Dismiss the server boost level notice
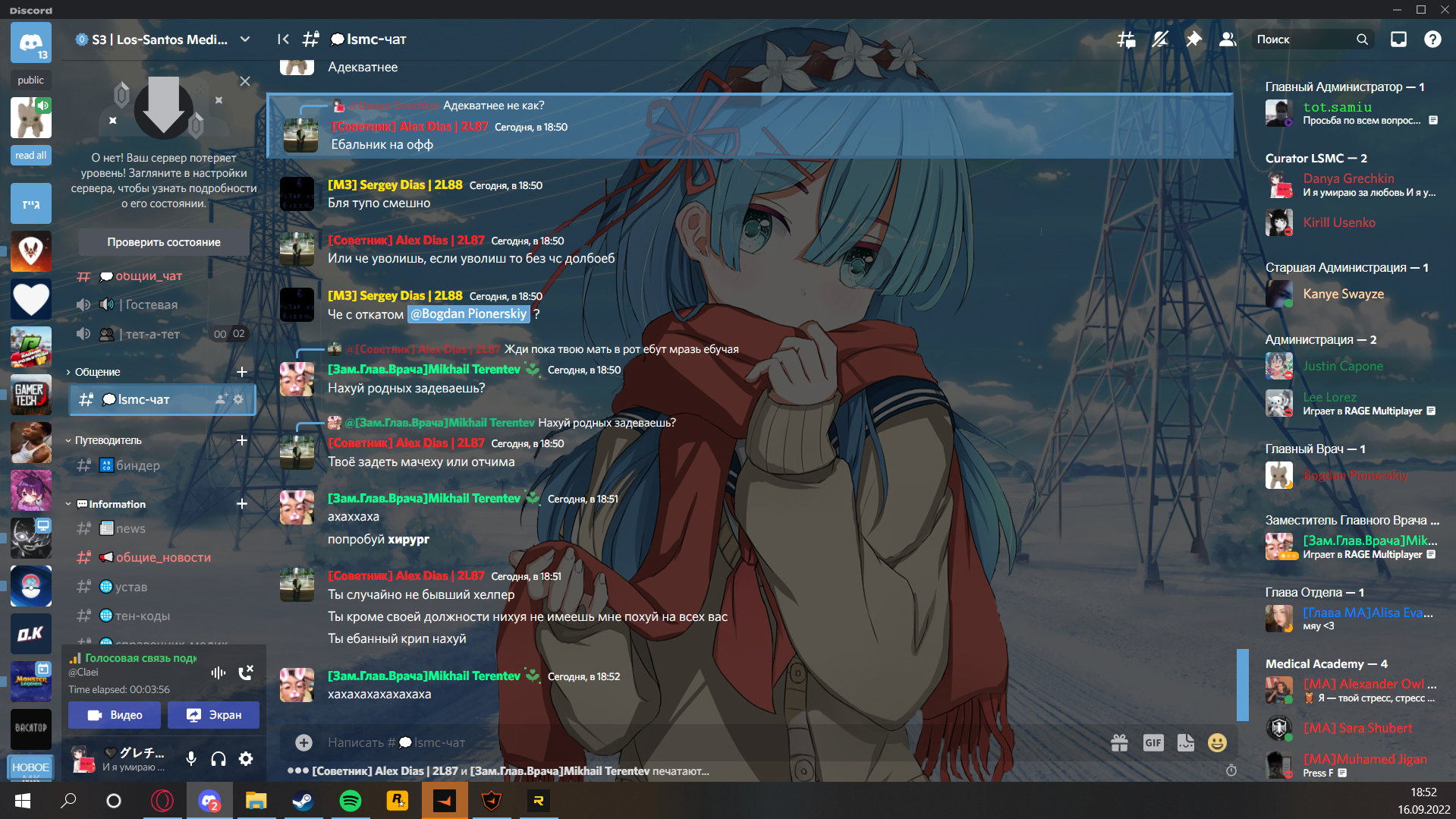 245,81
